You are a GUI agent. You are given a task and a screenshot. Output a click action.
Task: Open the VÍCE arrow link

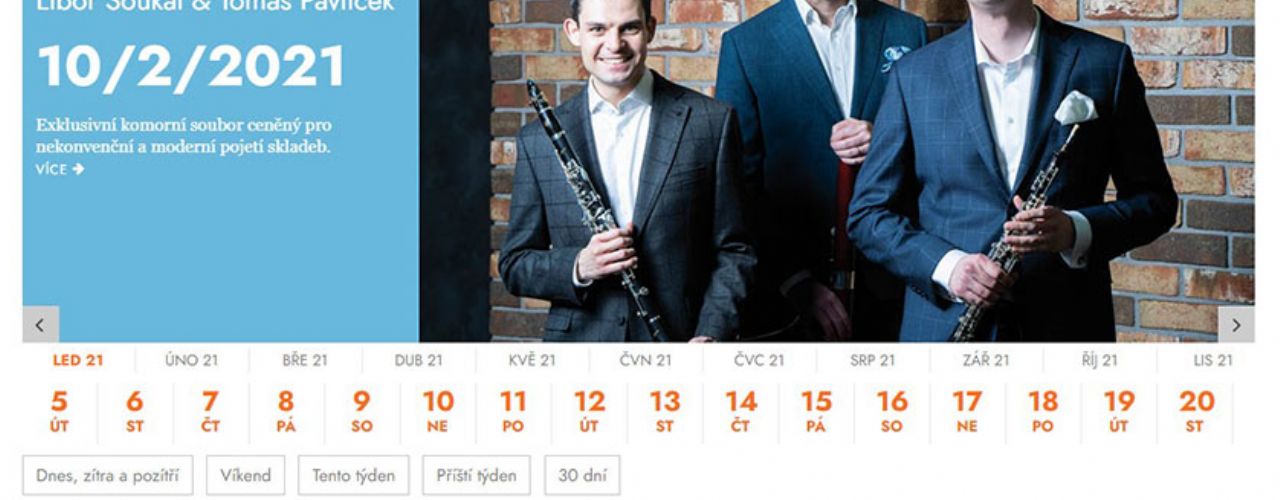[x=59, y=169]
